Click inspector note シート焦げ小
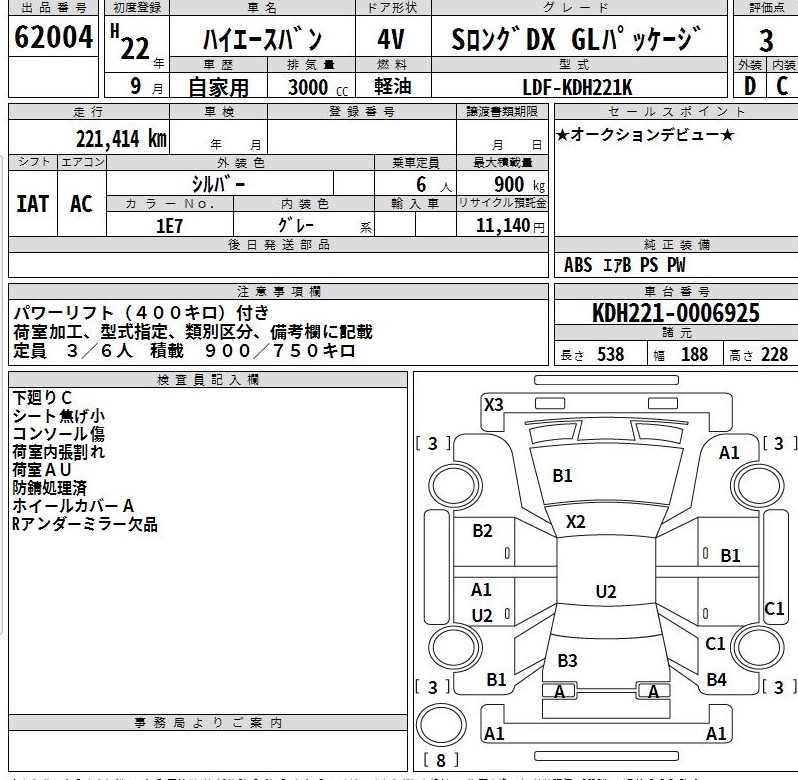Screen dimensions: 798x780 (x=59, y=416)
